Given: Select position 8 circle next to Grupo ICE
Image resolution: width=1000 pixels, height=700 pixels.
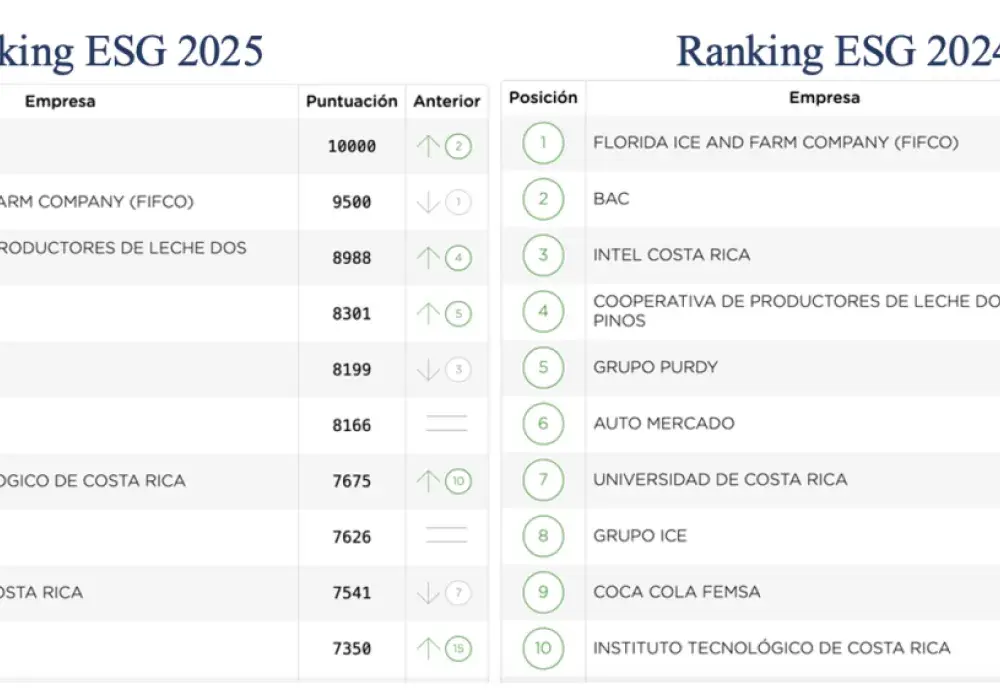Looking at the screenshot, I should click(543, 536).
